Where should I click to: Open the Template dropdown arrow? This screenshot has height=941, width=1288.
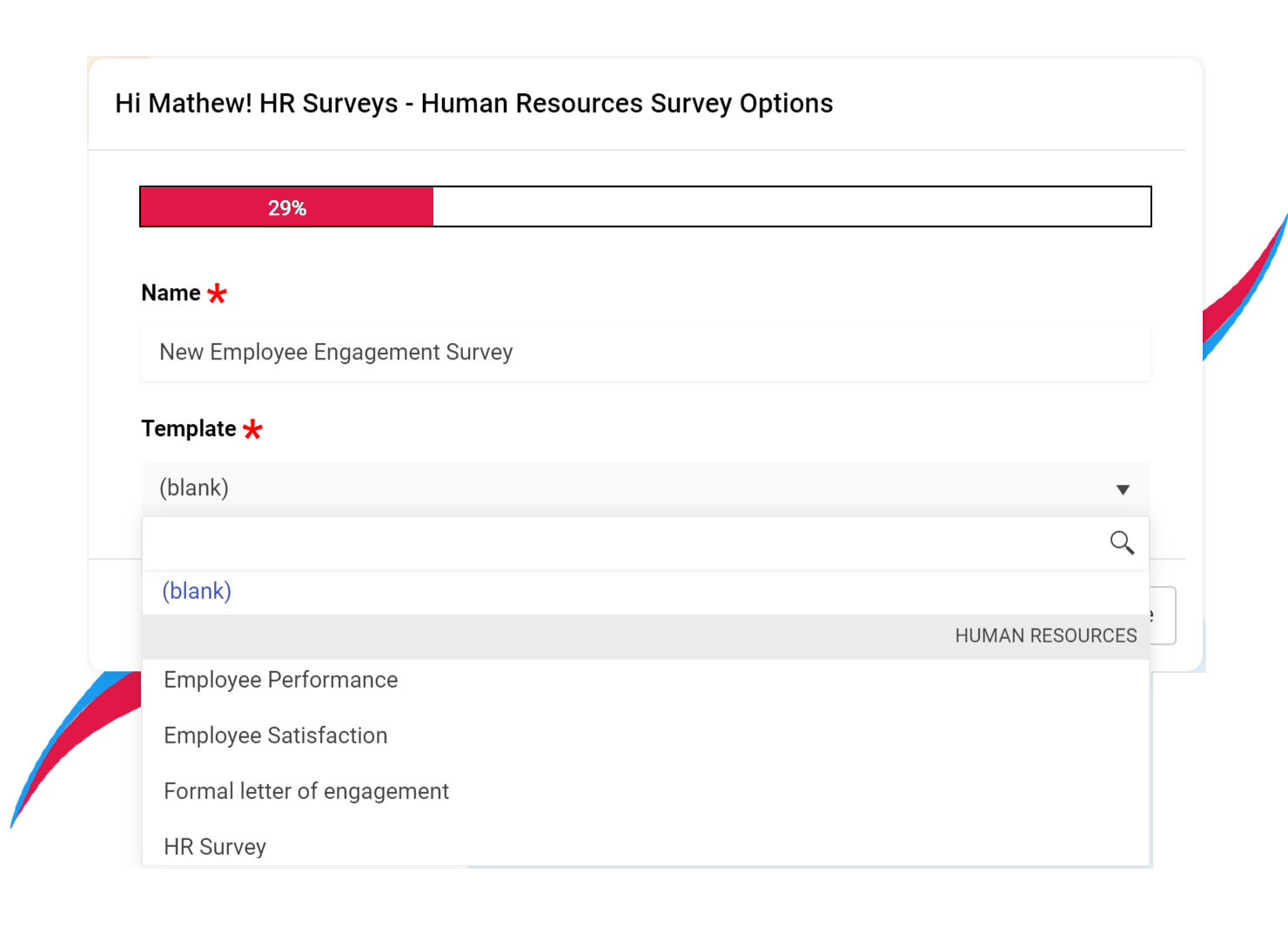coord(1124,489)
